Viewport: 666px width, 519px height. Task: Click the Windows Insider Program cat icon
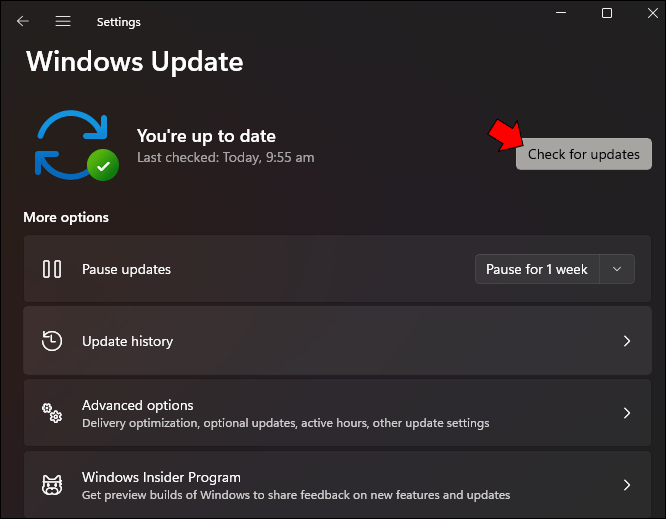[52, 485]
